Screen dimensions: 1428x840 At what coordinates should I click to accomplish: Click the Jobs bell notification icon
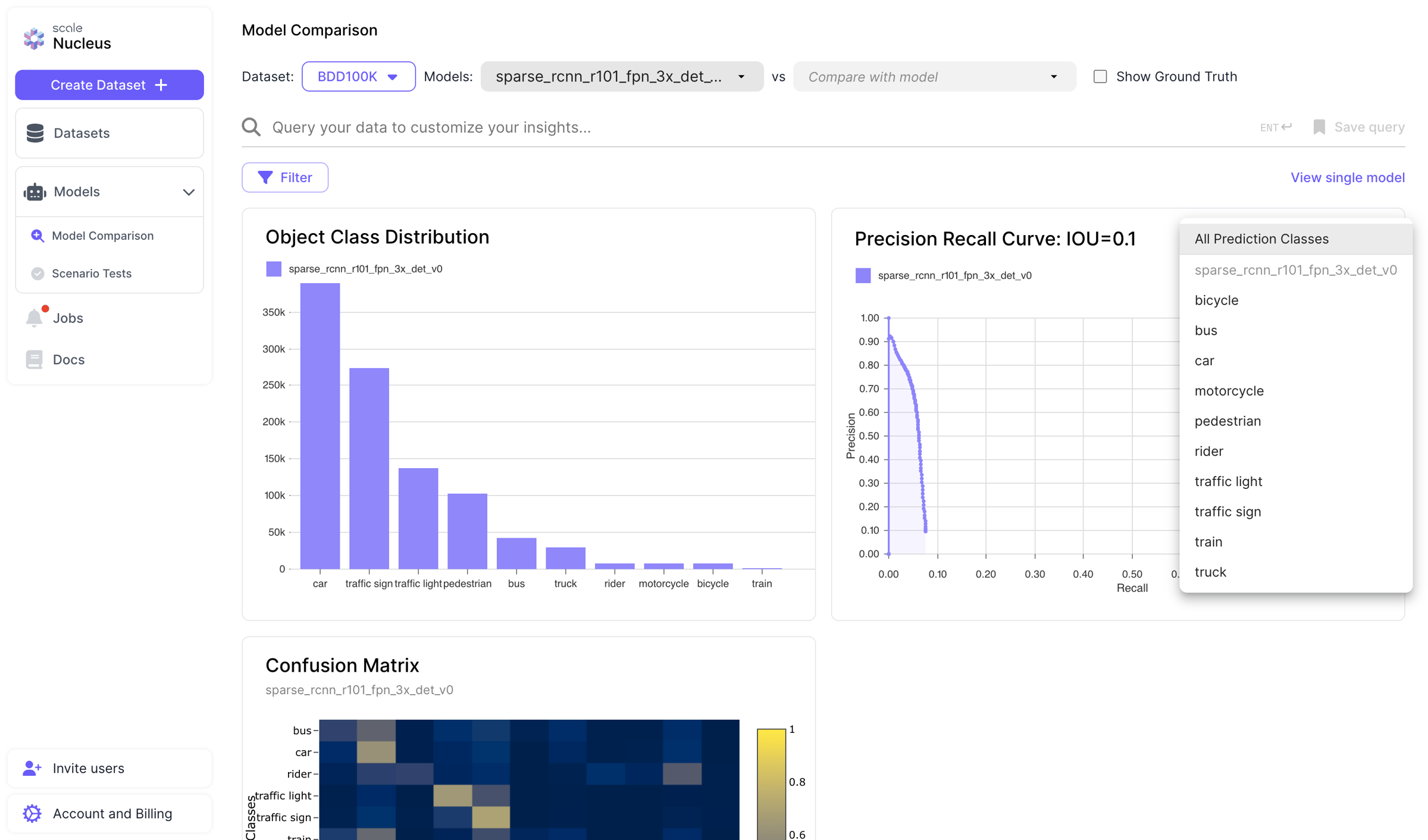(x=35, y=318)
